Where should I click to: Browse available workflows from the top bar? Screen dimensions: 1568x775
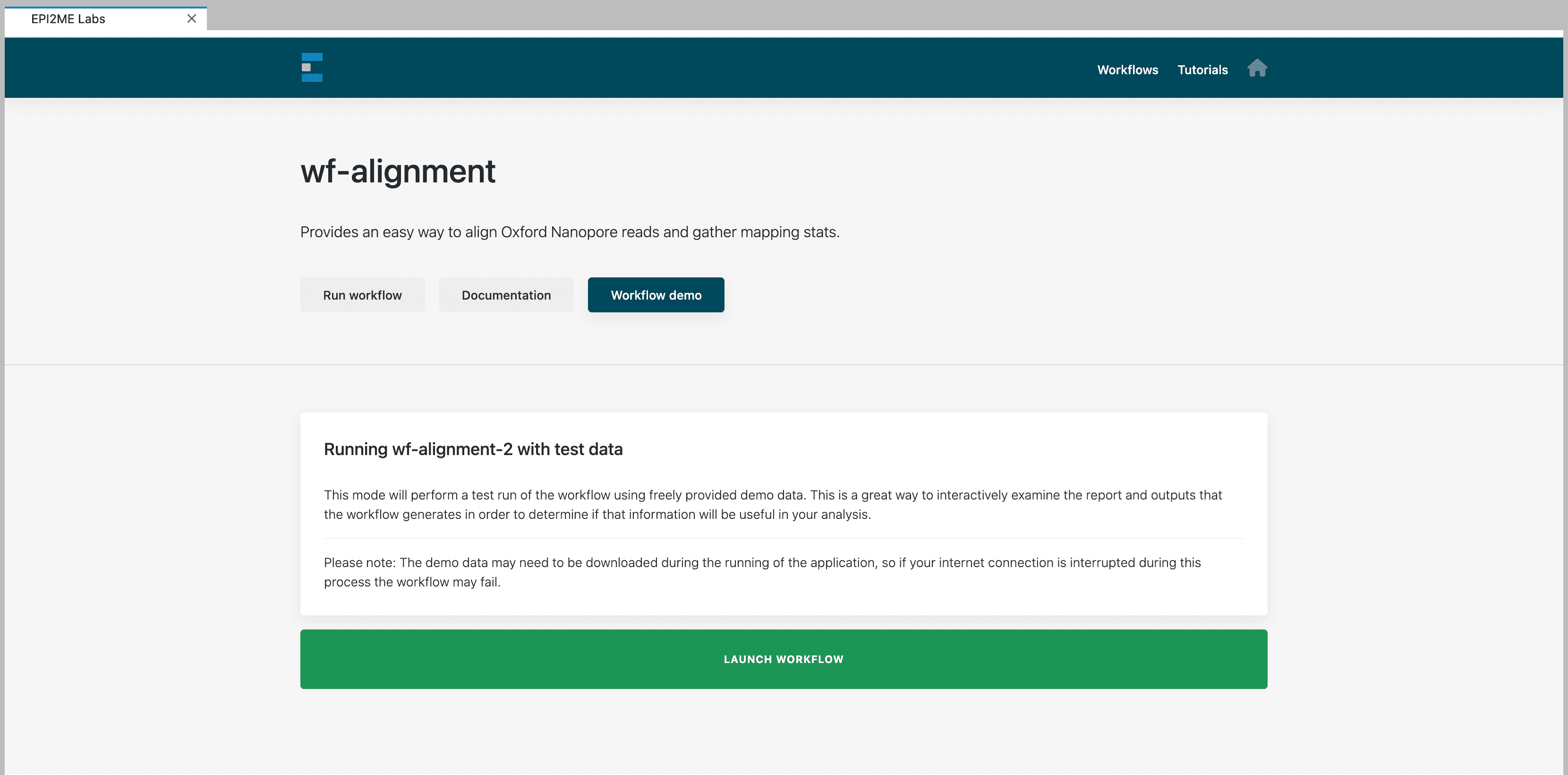point(1127,69)
